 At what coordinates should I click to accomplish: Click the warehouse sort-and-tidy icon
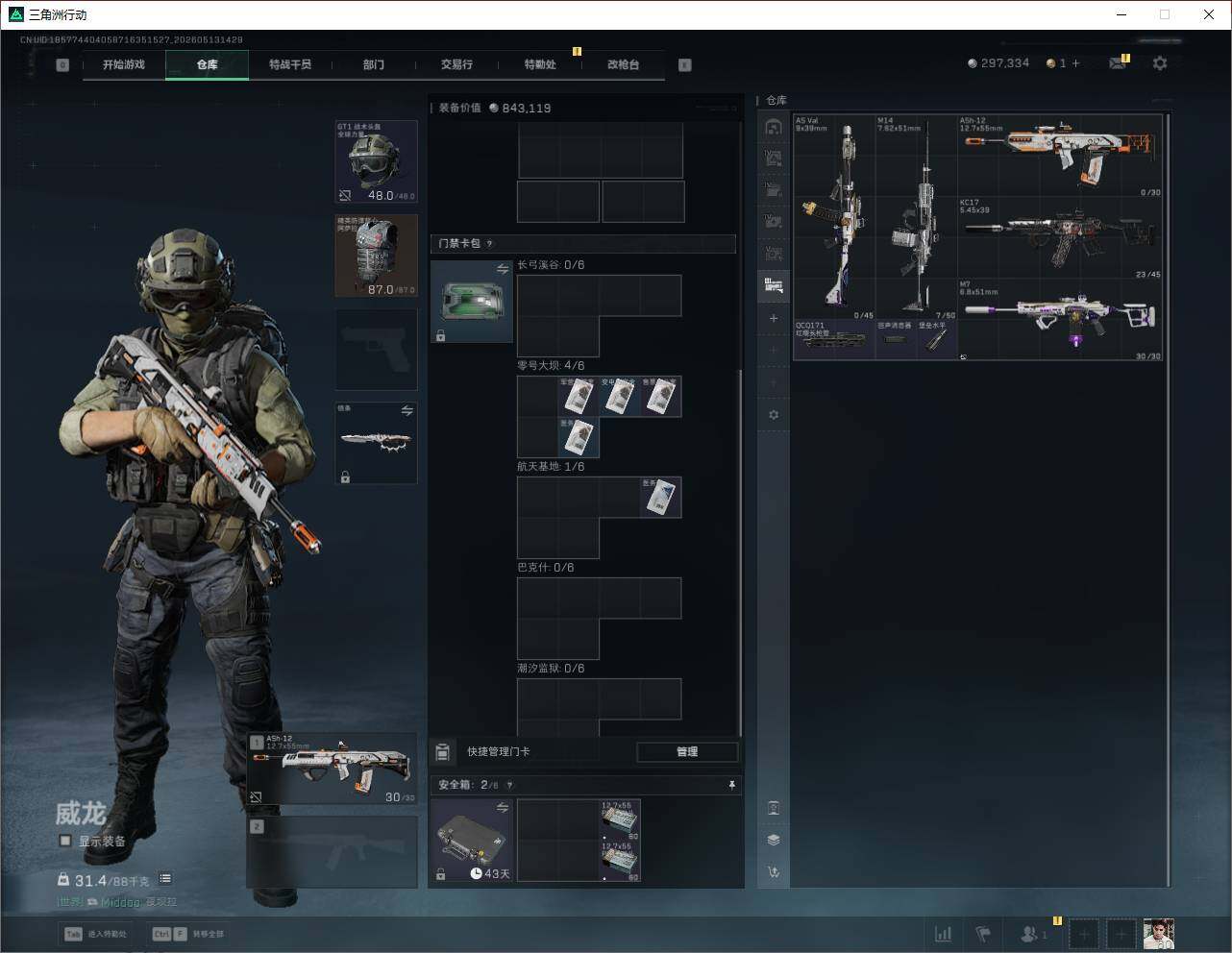pos(774,872)
